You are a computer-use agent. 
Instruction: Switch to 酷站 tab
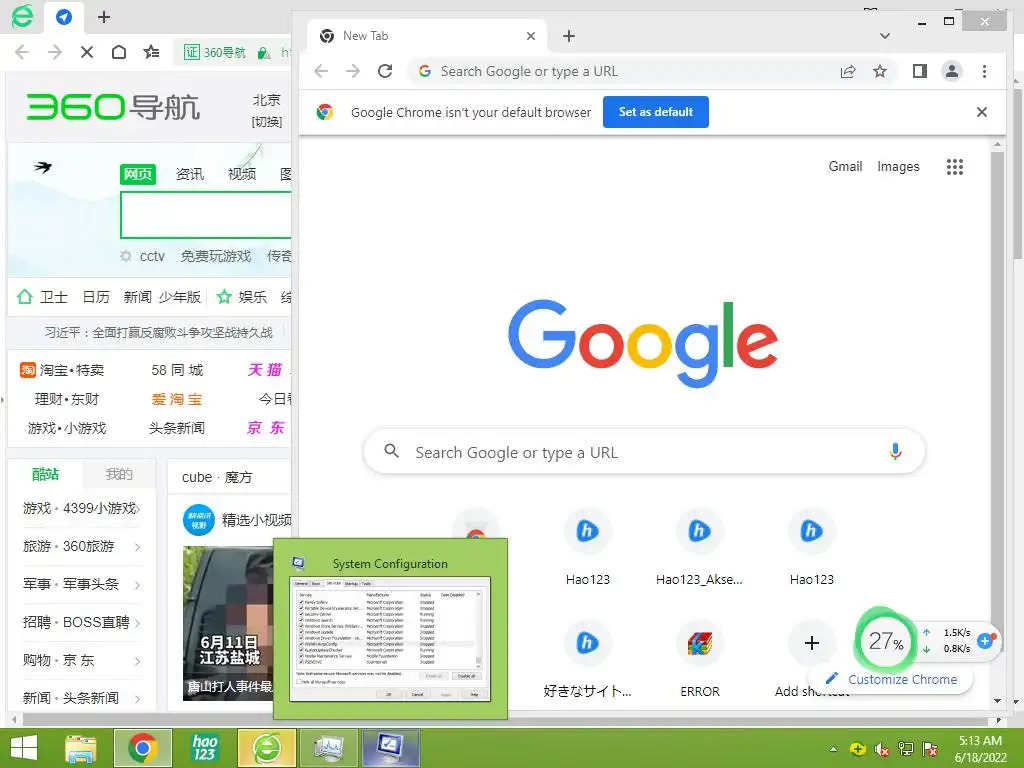[x=45, y=474]
